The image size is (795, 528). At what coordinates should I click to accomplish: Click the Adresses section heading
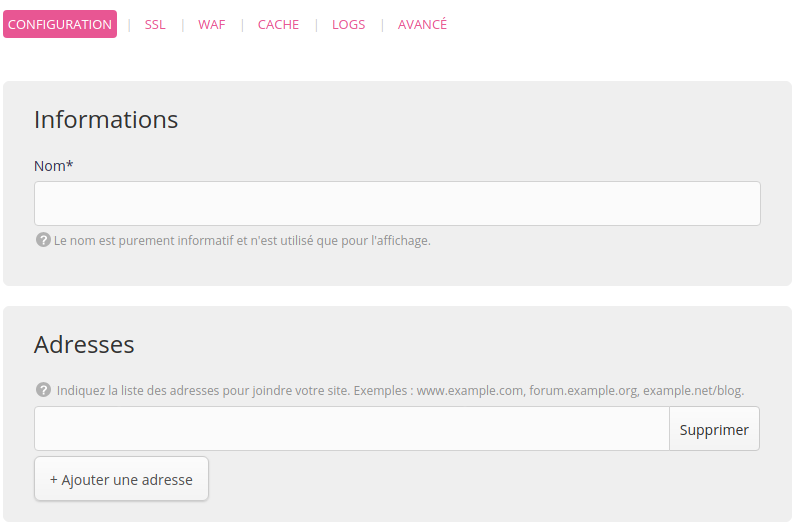84,345
